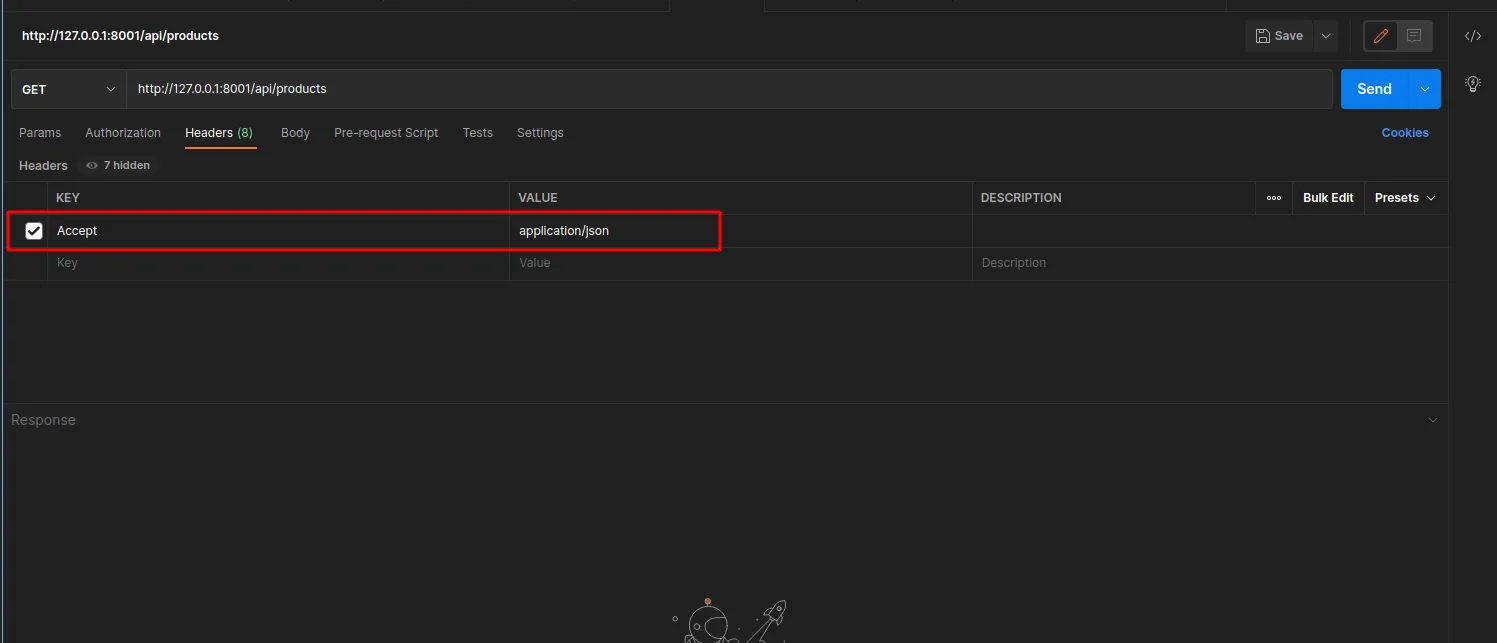
Task: Send the request
Action: coord(1374,89)
